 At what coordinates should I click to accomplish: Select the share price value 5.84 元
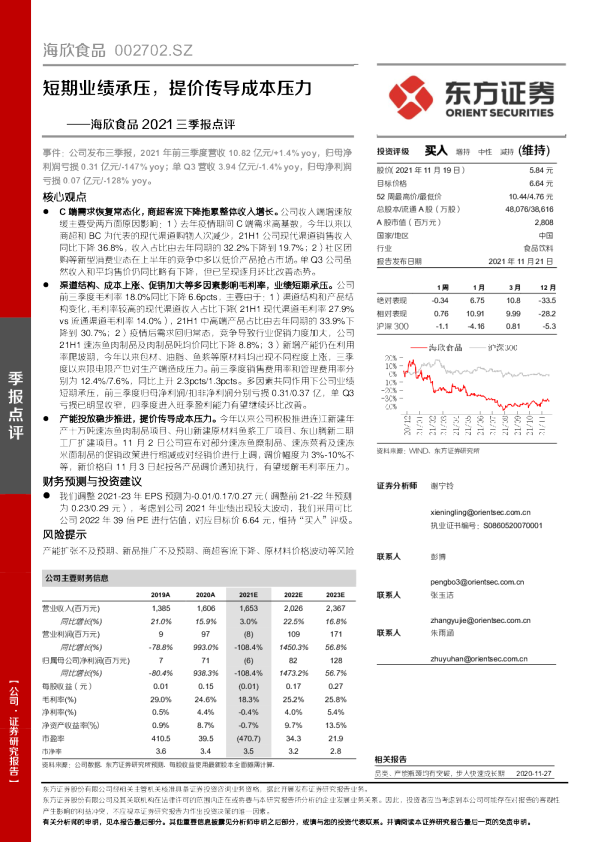click(x=541, y=170)
